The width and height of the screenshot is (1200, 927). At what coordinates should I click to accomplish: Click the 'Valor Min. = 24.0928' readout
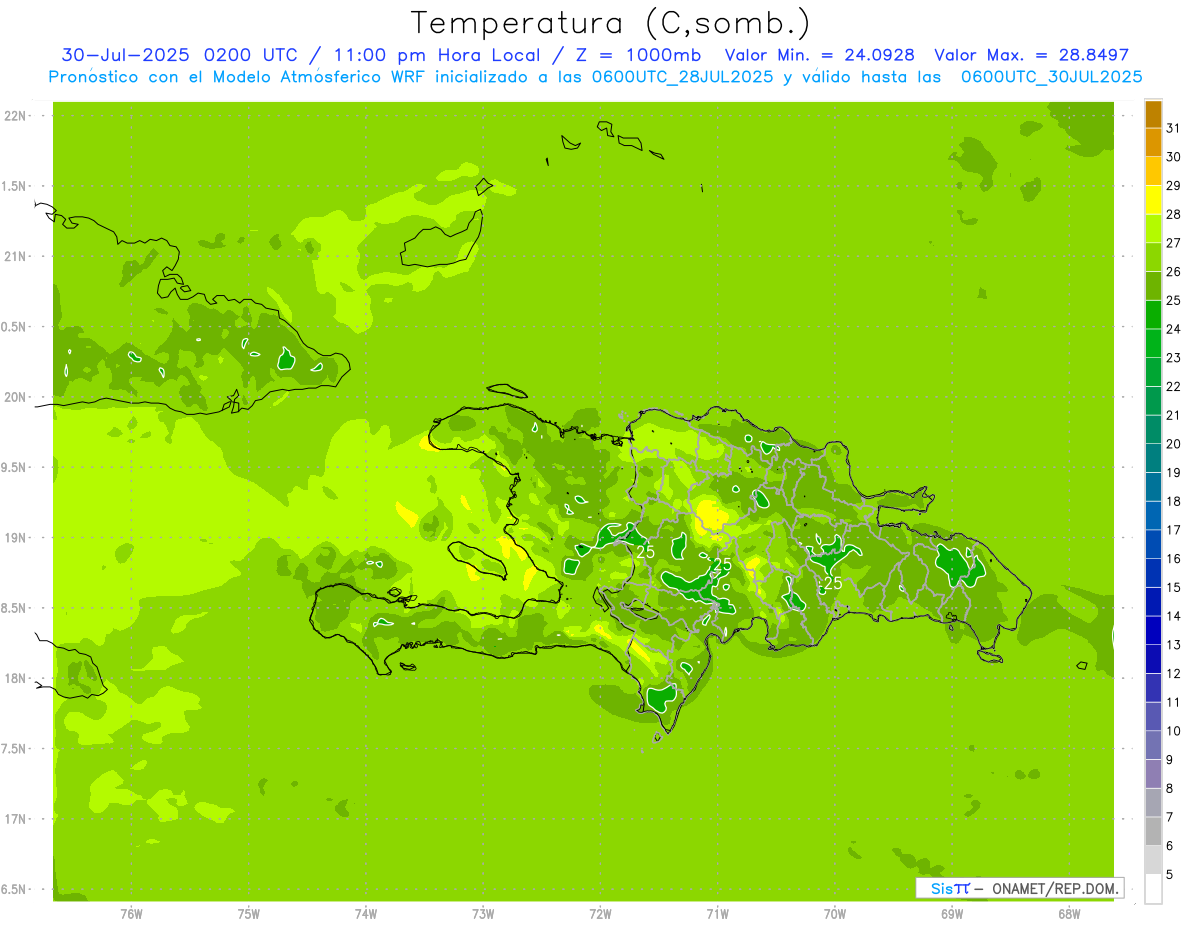click(x=819, y=55)
